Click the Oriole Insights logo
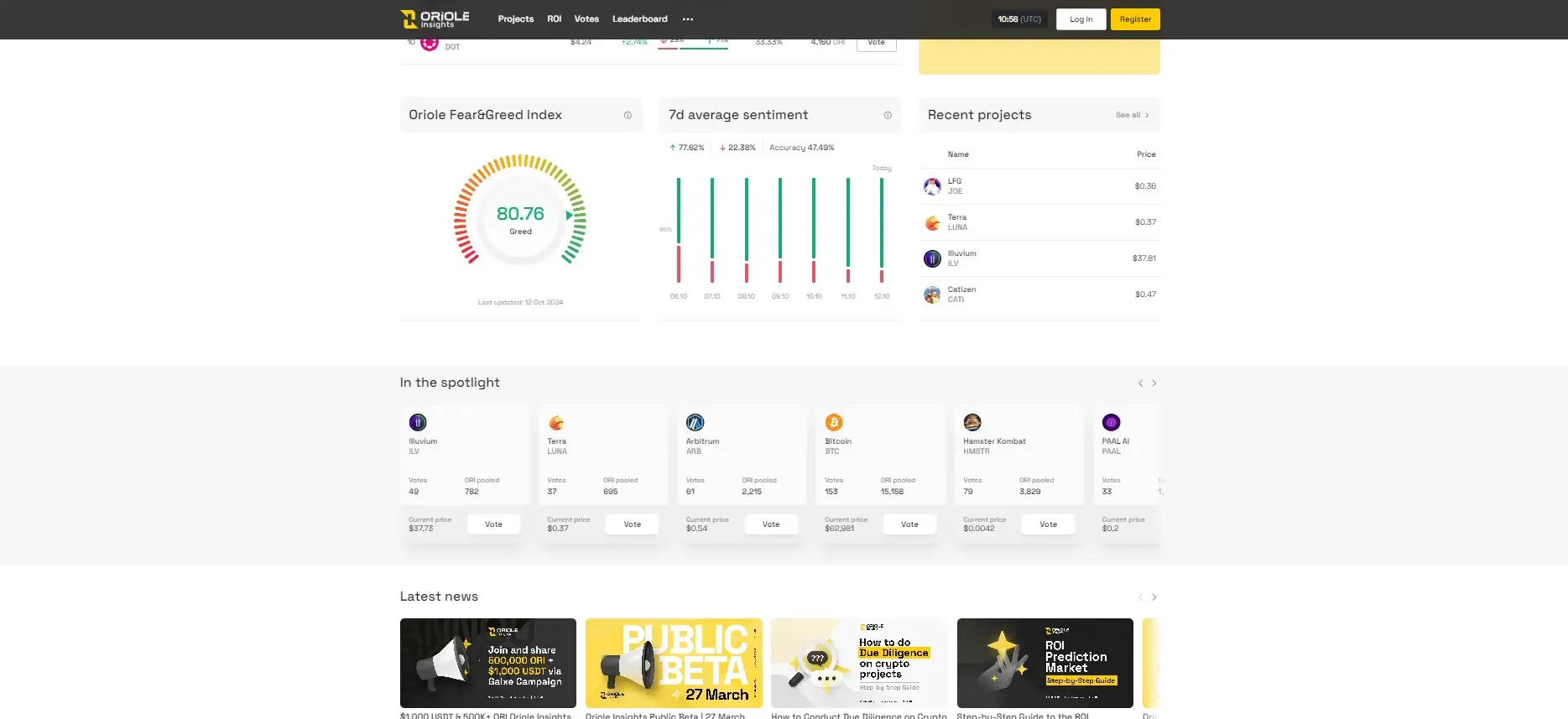The height and width of the screenshot is (719, 1568). point(435,19)
